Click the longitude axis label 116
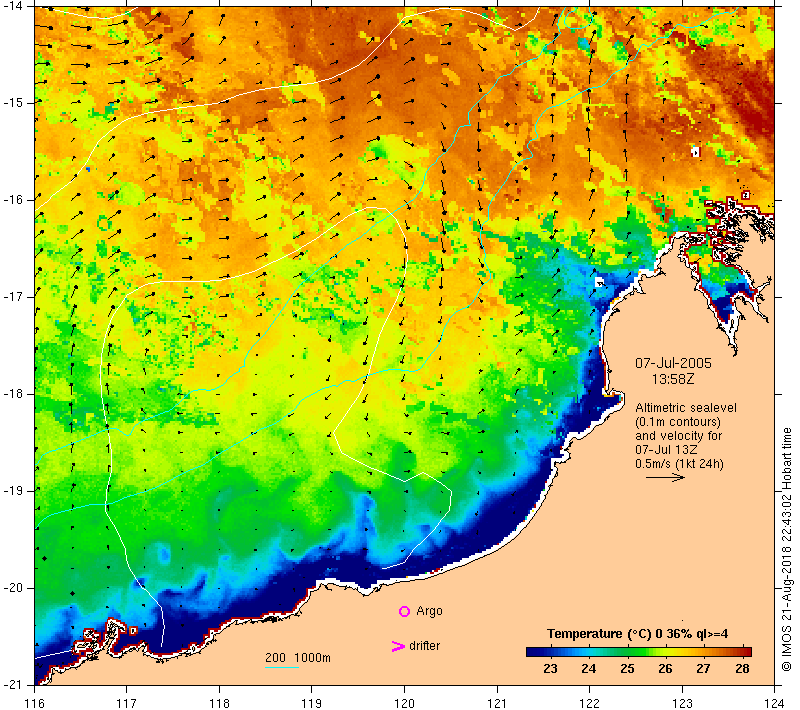This screenshot has height=710, width=800. [x=34, y=703]
